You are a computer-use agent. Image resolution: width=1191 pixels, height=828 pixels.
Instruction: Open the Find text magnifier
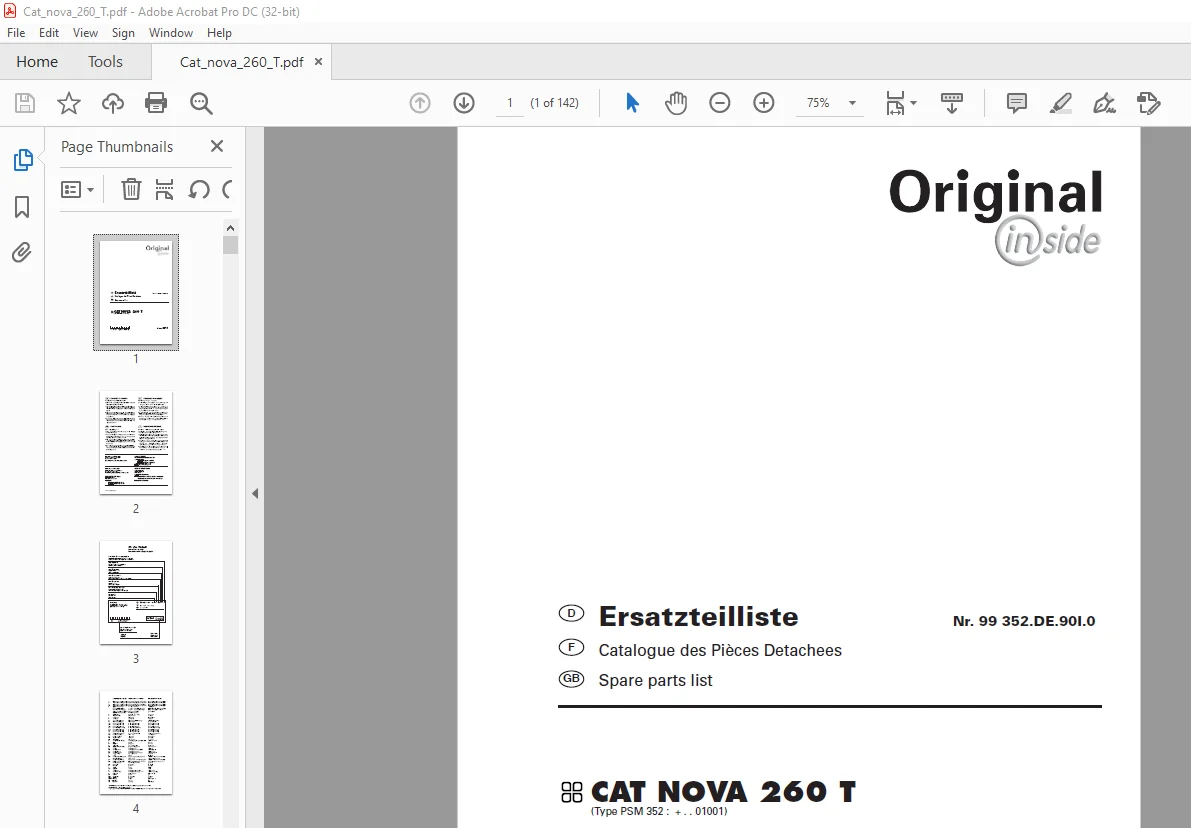pos(201,103)
